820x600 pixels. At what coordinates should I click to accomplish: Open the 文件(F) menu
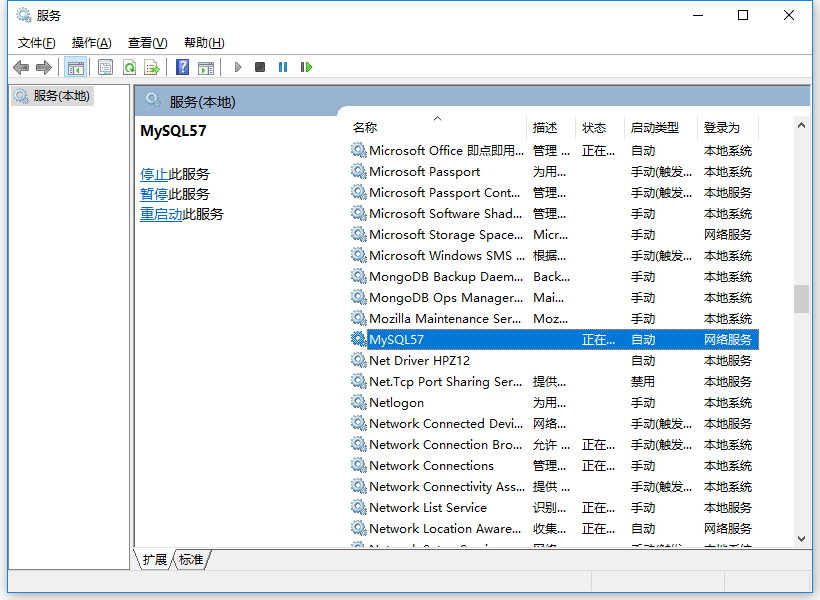(x=37, y=43)
